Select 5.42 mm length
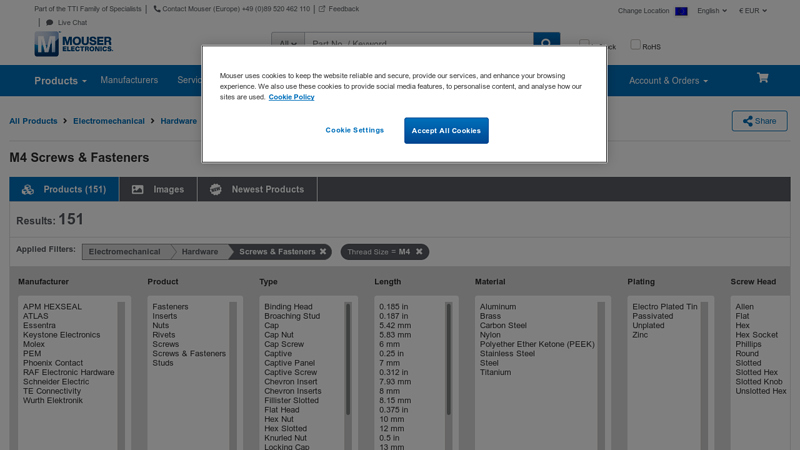 point(395,326)
